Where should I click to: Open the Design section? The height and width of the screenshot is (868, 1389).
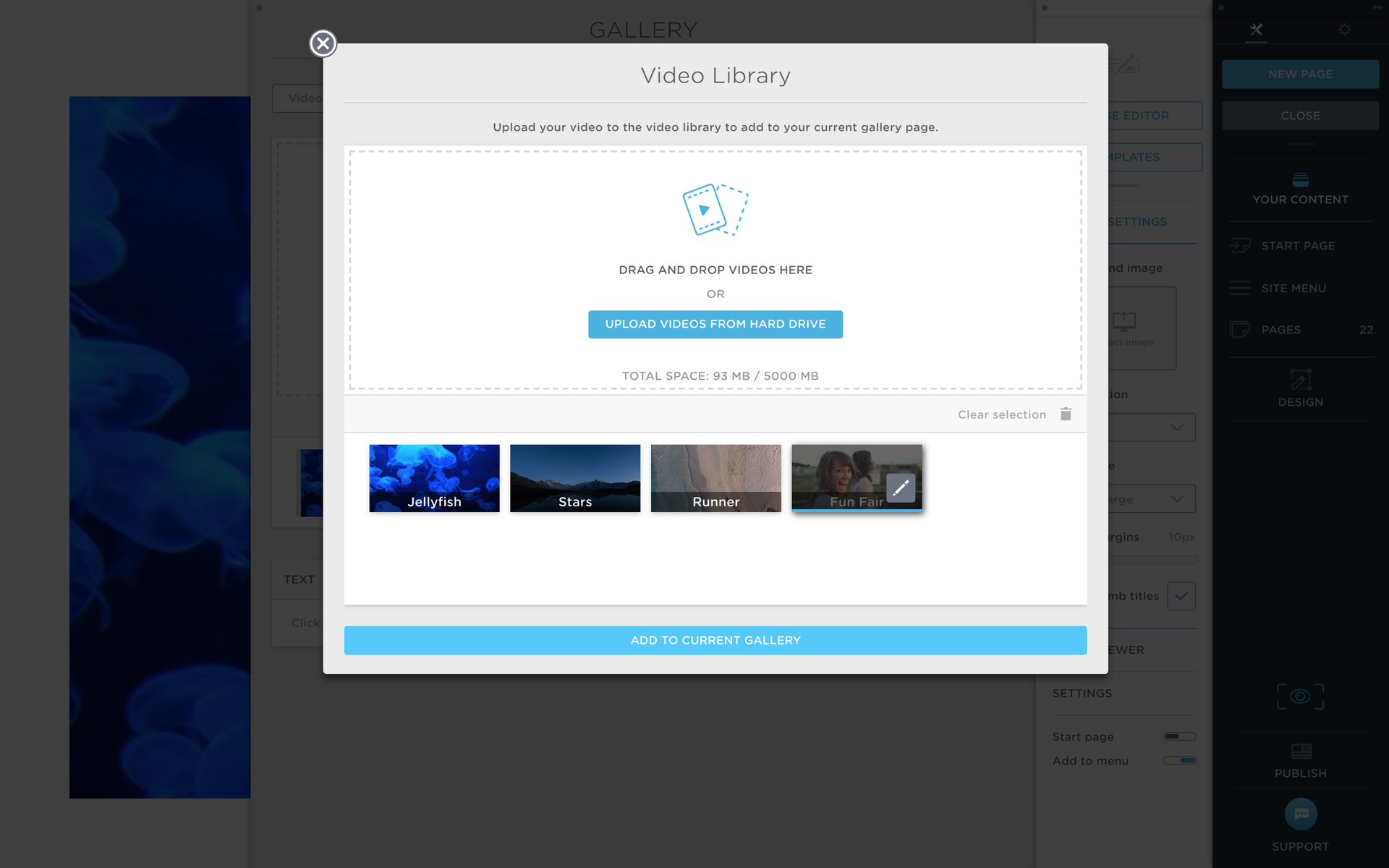tap(1300, 389)
